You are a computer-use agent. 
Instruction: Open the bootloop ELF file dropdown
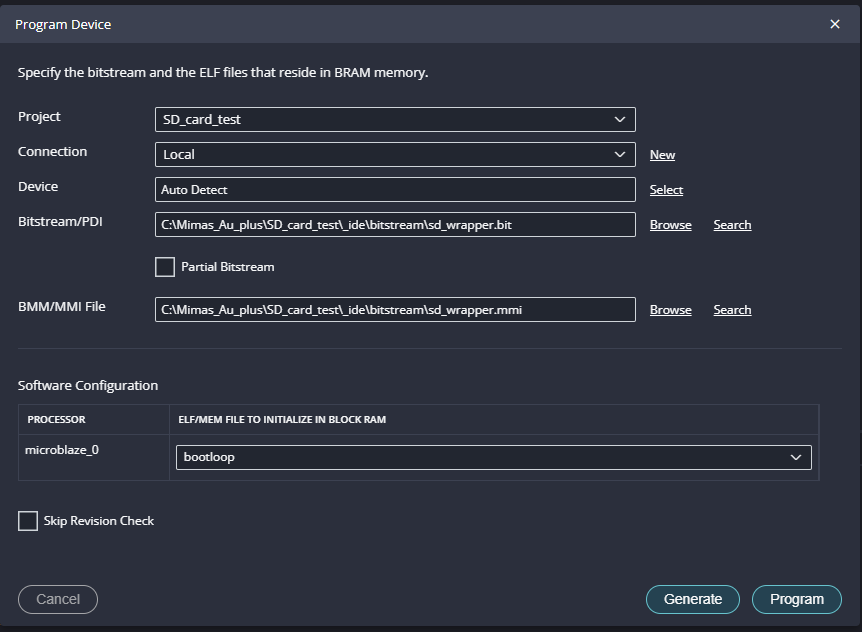click(x=494, y=457)
